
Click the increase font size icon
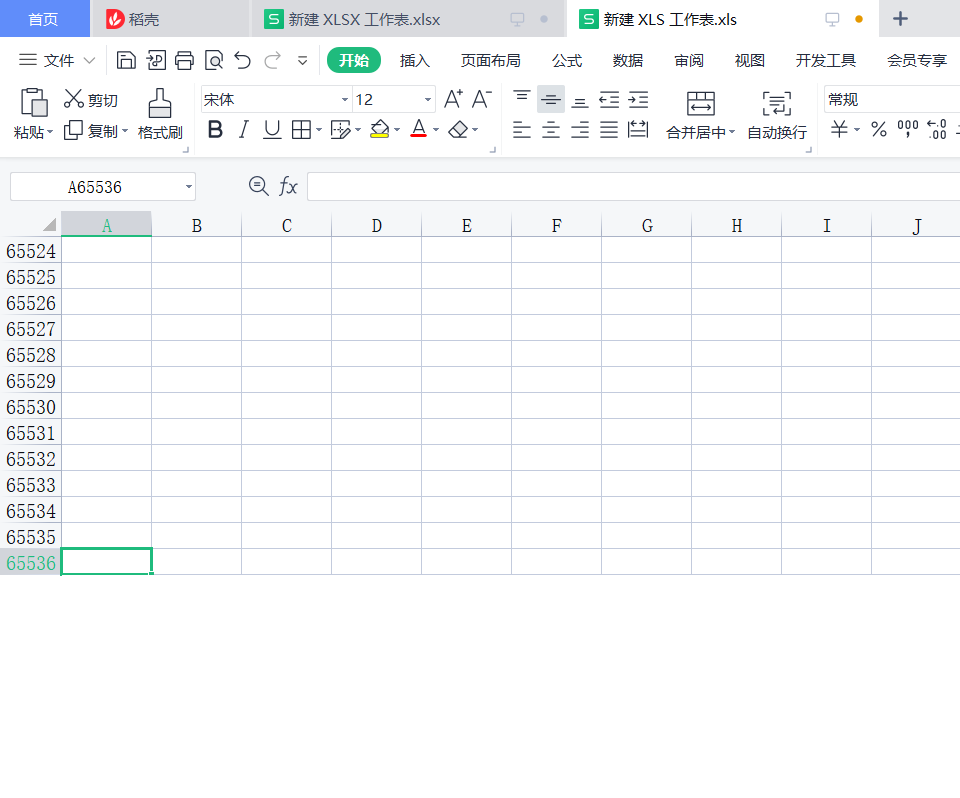coord(453,99)
